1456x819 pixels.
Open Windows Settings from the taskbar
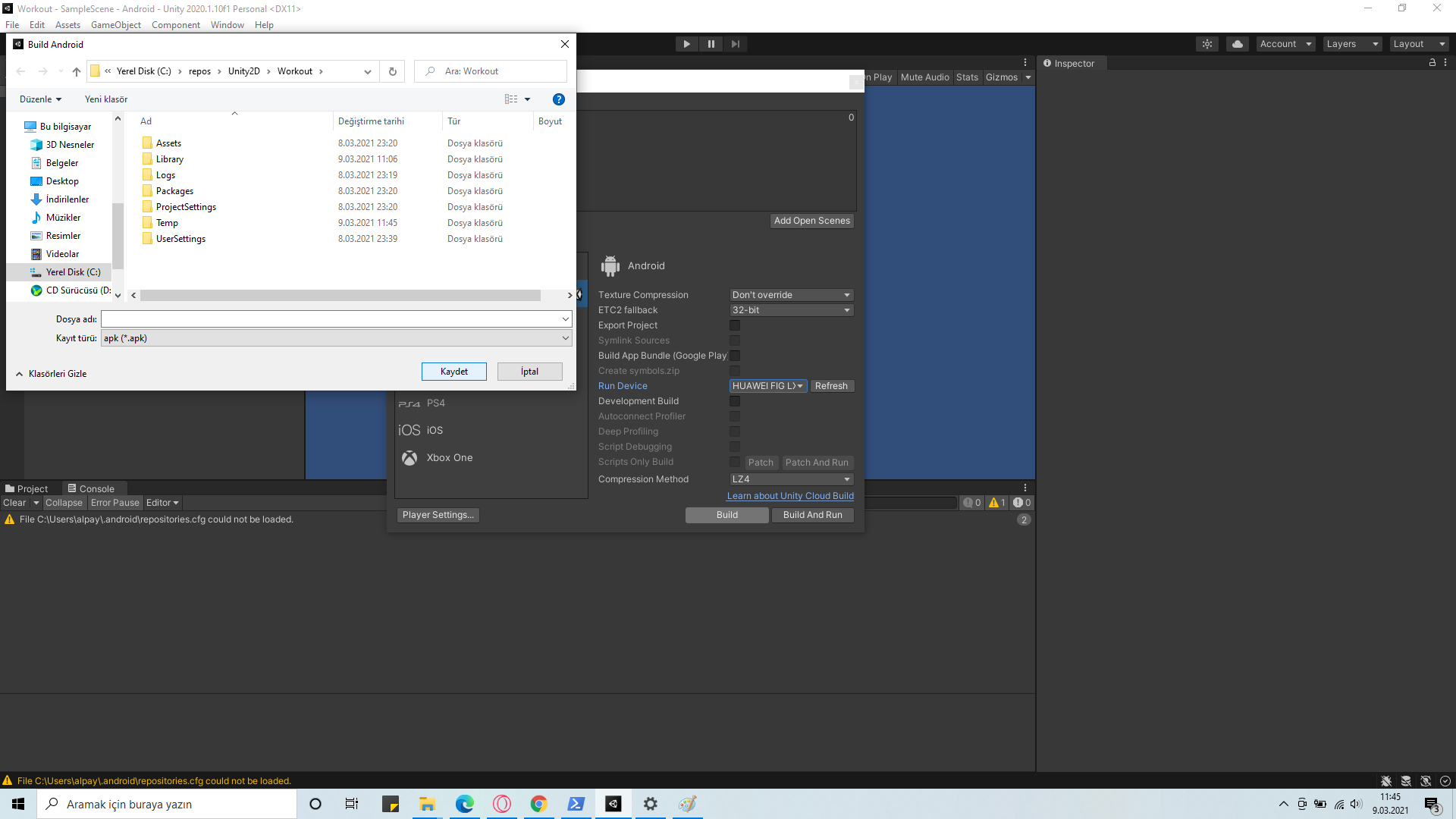coord(651,804)
